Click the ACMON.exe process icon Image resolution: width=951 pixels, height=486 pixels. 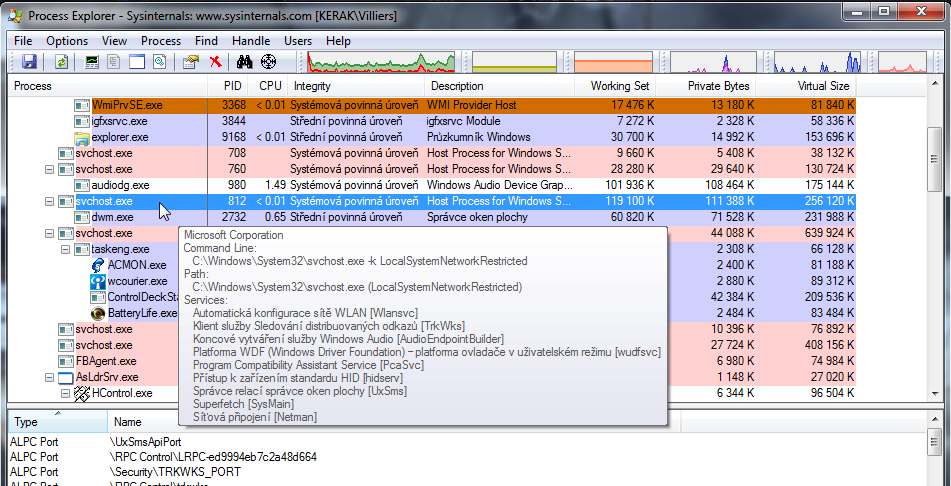[x=98, y=265]
